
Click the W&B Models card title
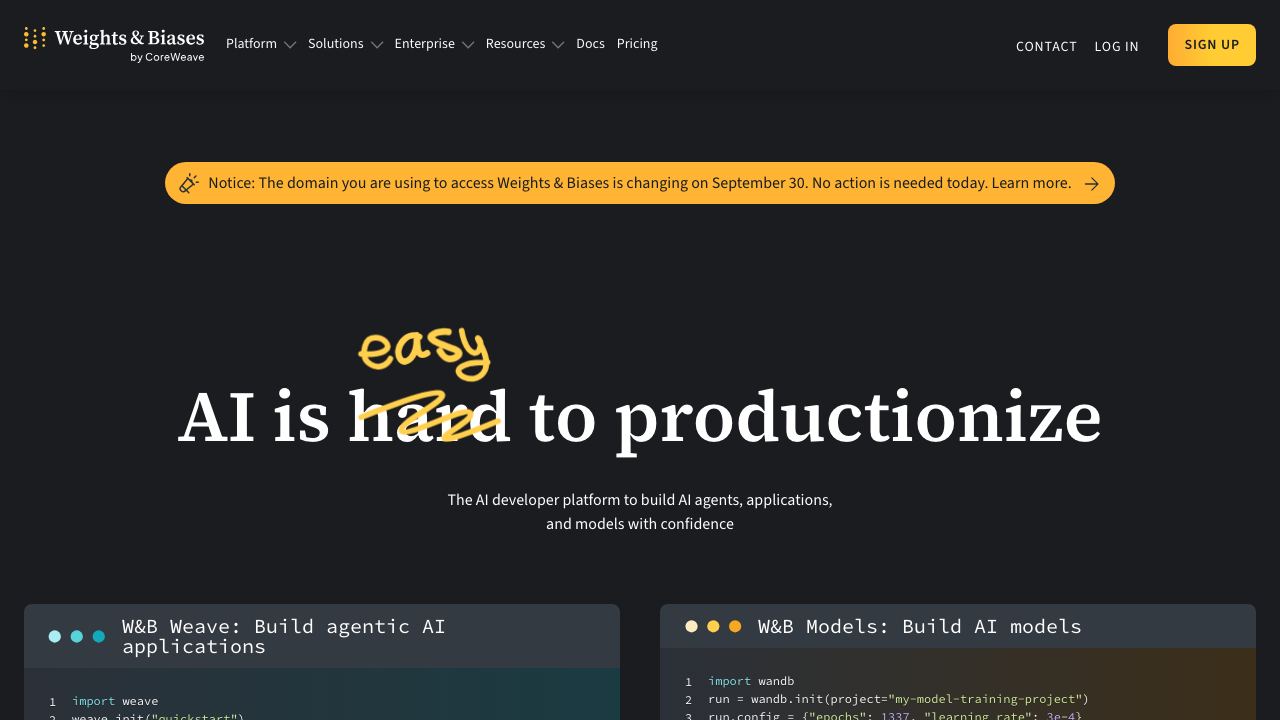click(920, 626)
